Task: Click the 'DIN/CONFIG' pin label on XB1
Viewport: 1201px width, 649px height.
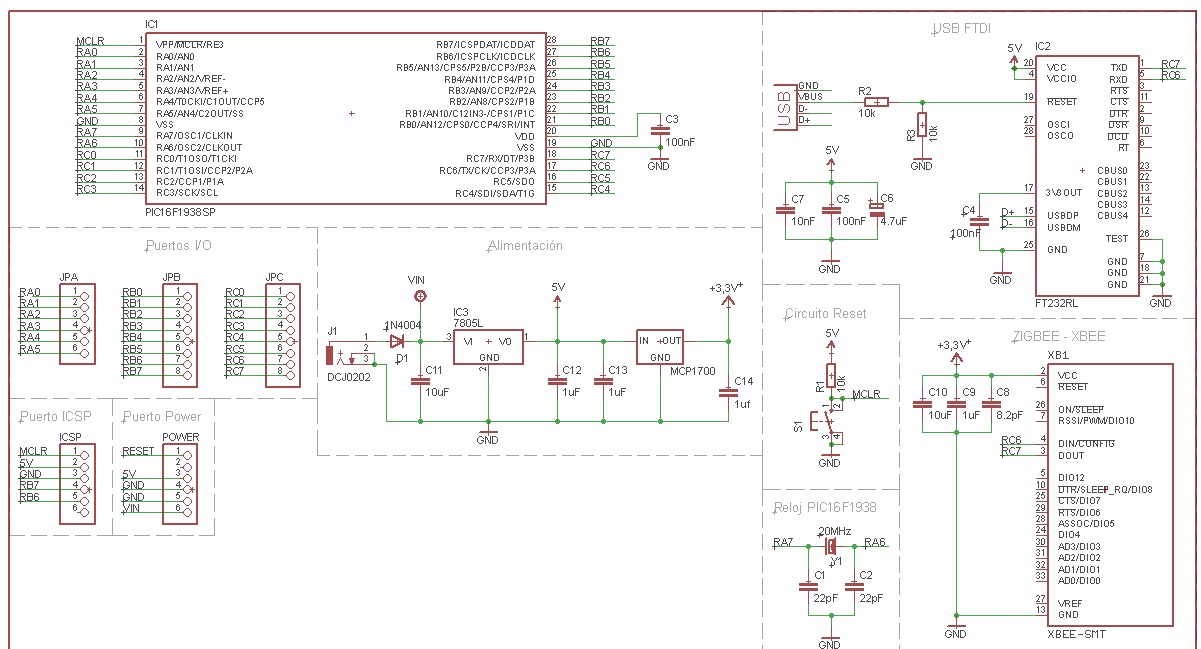Action: coord(1086,444)
